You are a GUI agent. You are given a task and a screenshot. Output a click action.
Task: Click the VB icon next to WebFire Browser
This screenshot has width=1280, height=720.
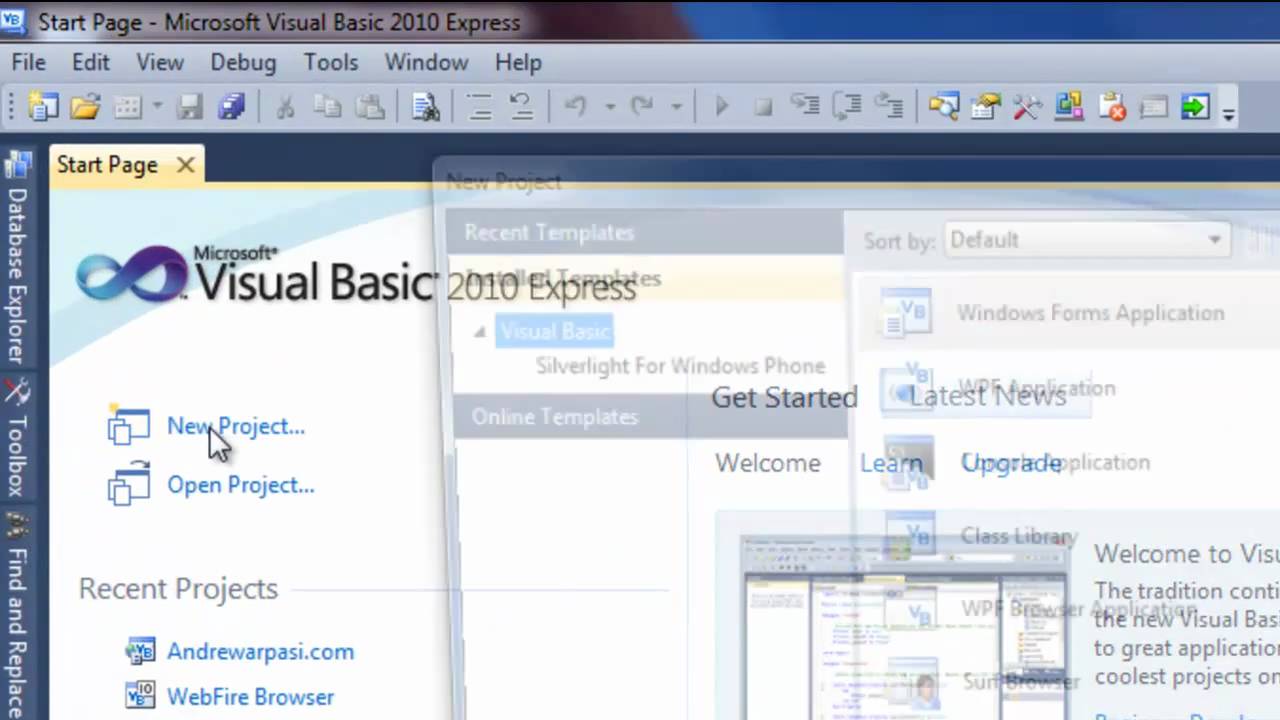tap(140, 695)
